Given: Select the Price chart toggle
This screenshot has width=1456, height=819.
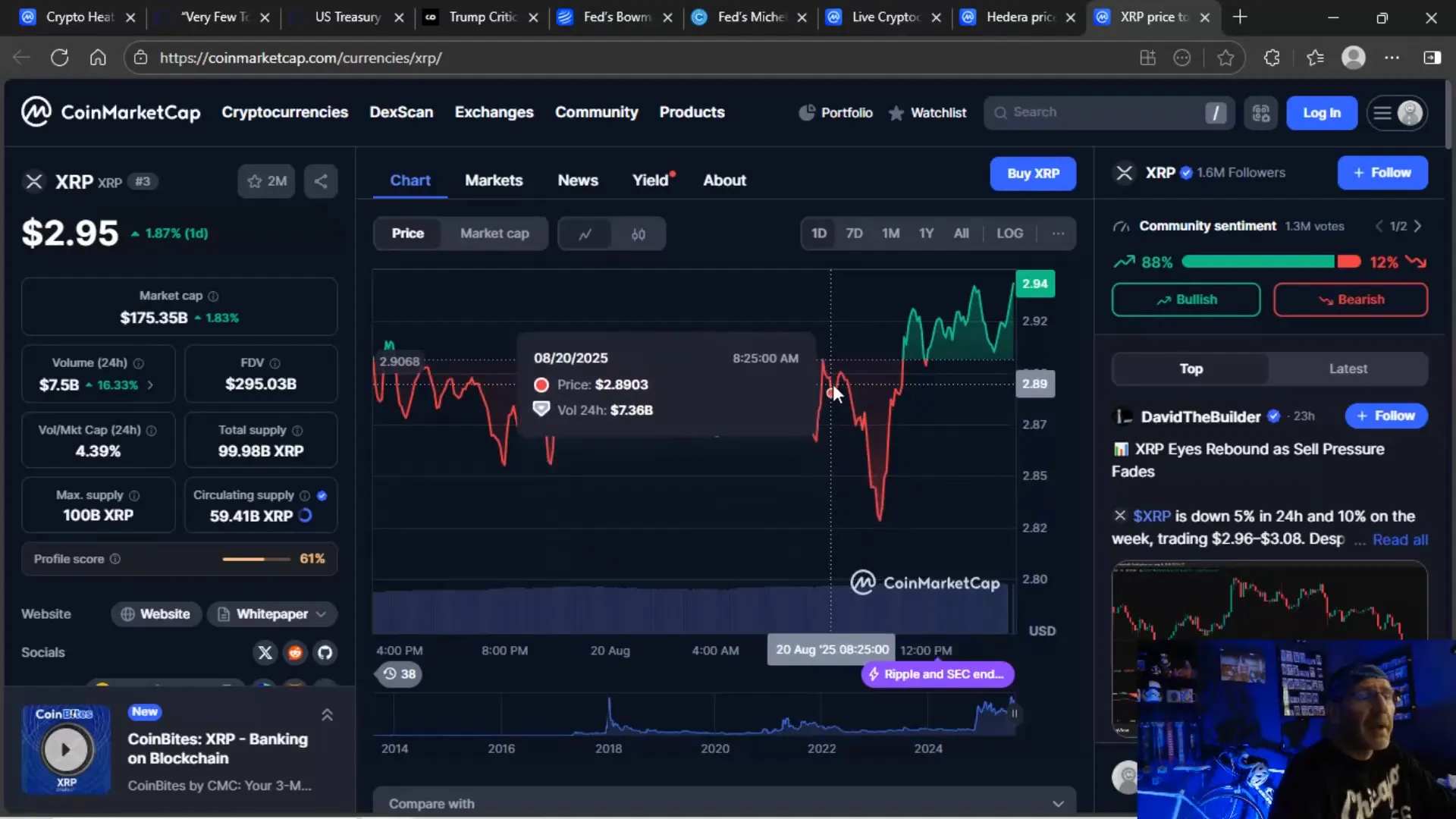Looking at the screenshot, I should (x=407, y=234).
